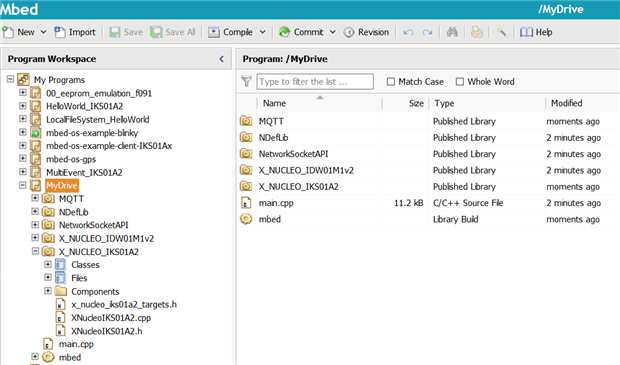Image resolution: width=620 pixels, height=365 pixels.
Task: Click the Files documentation icon
Action: pos(60,278)
